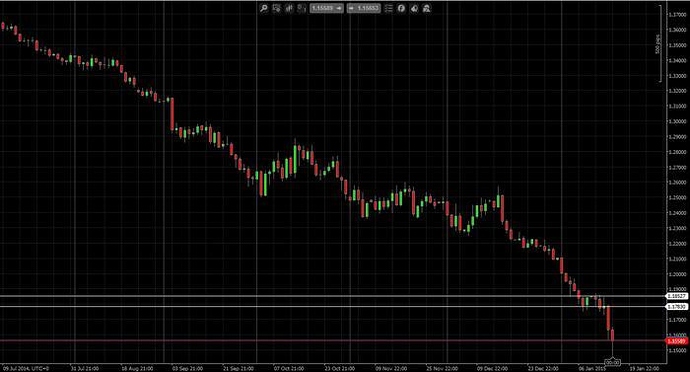Click the 1.25000 price axis label
The width and height of the screenshot is (690, 372).
tap(677, 198)
